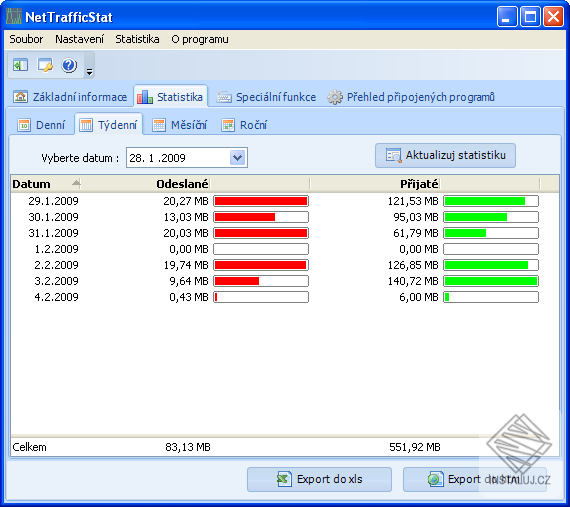Click the bar chart icon on Statistika tab
The height and width of the screenshot is (507, 570).
point(145,97)
